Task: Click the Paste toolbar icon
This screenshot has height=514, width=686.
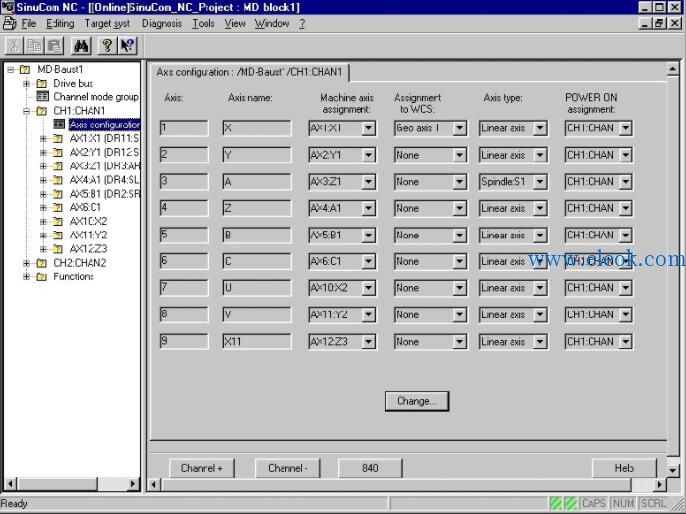Action: point(54,45)
